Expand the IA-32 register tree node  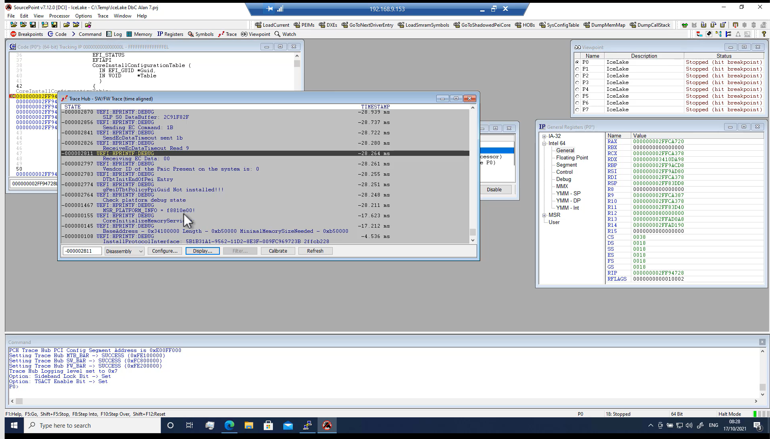pyautogui.click(x=544, y=136)
